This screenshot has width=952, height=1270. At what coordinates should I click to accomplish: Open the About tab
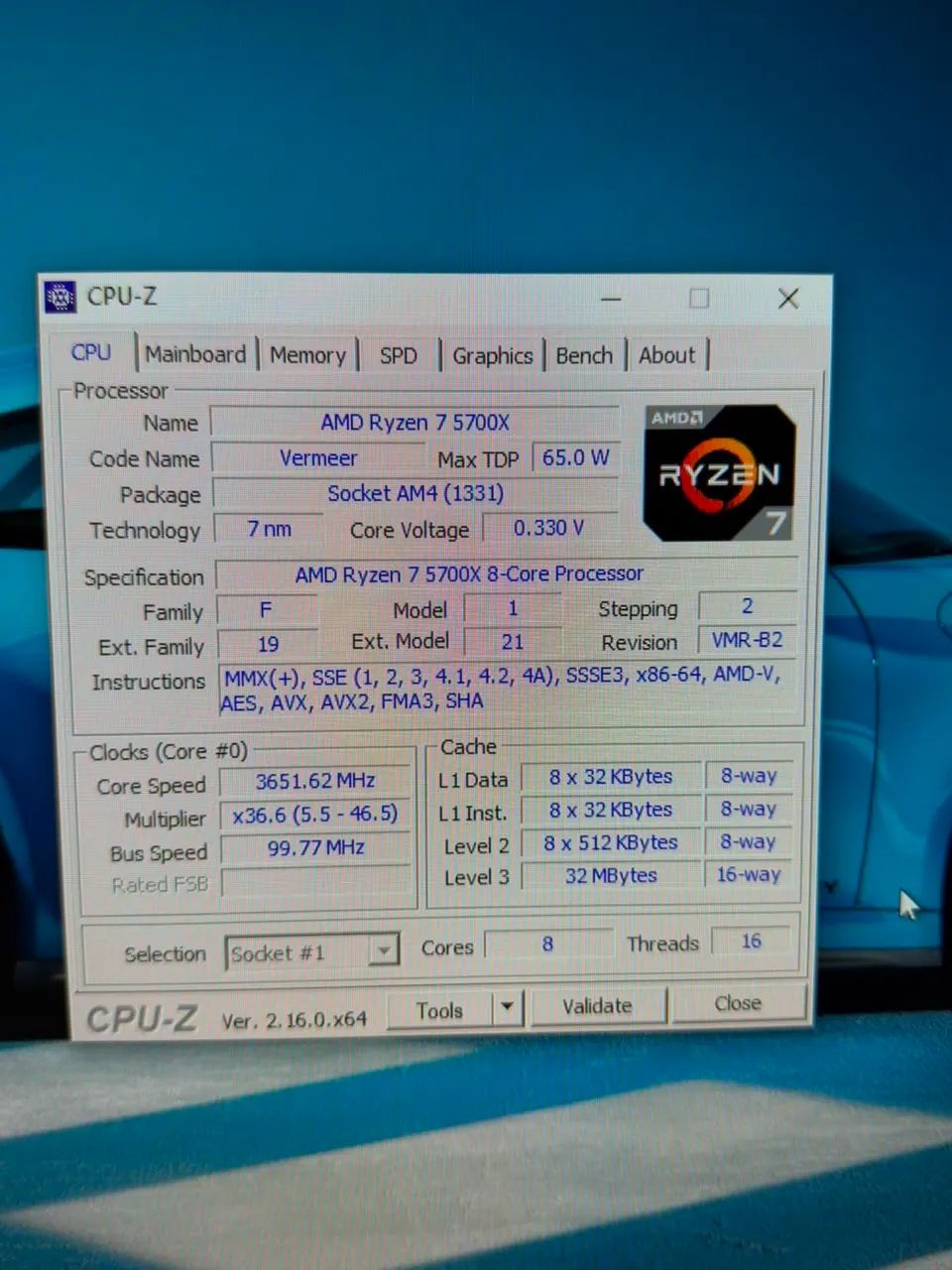pos(667,355)
